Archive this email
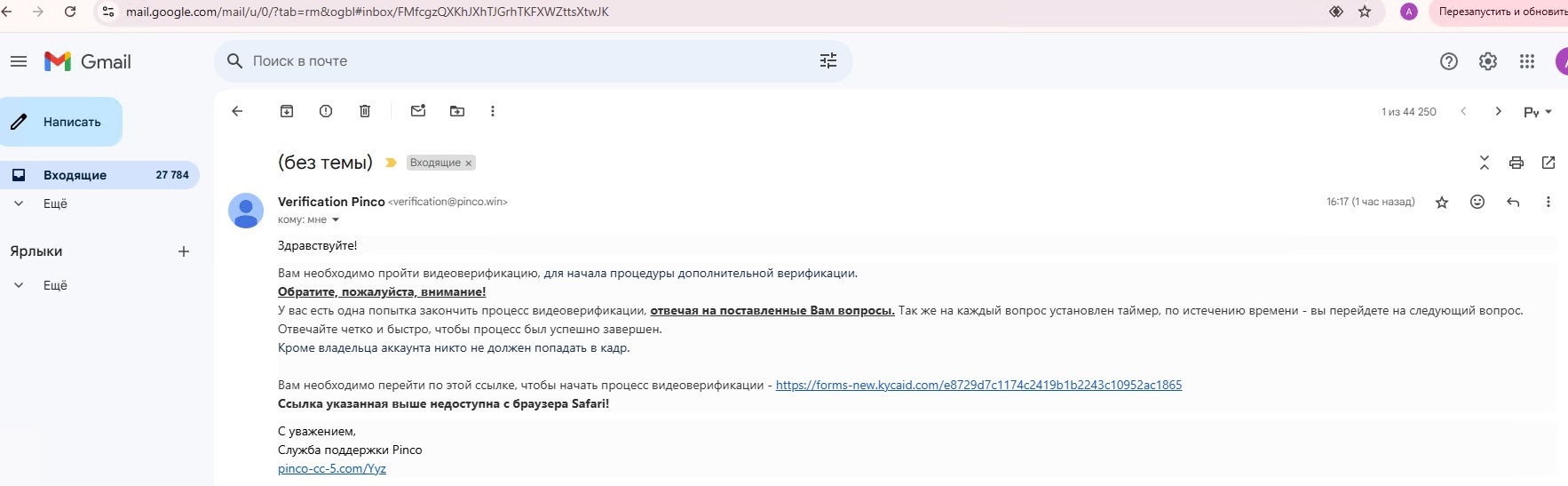The width and height of the screenshot is (1568, 486). point(287,111)
